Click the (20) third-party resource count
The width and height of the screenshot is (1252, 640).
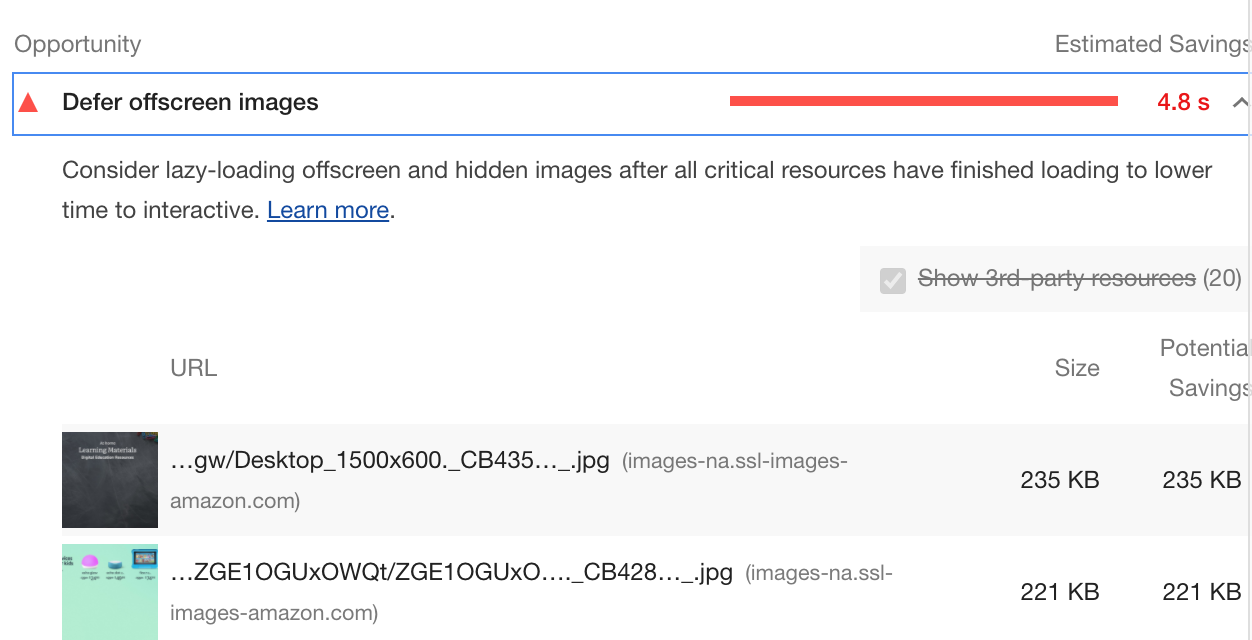tap(1222, 278)
